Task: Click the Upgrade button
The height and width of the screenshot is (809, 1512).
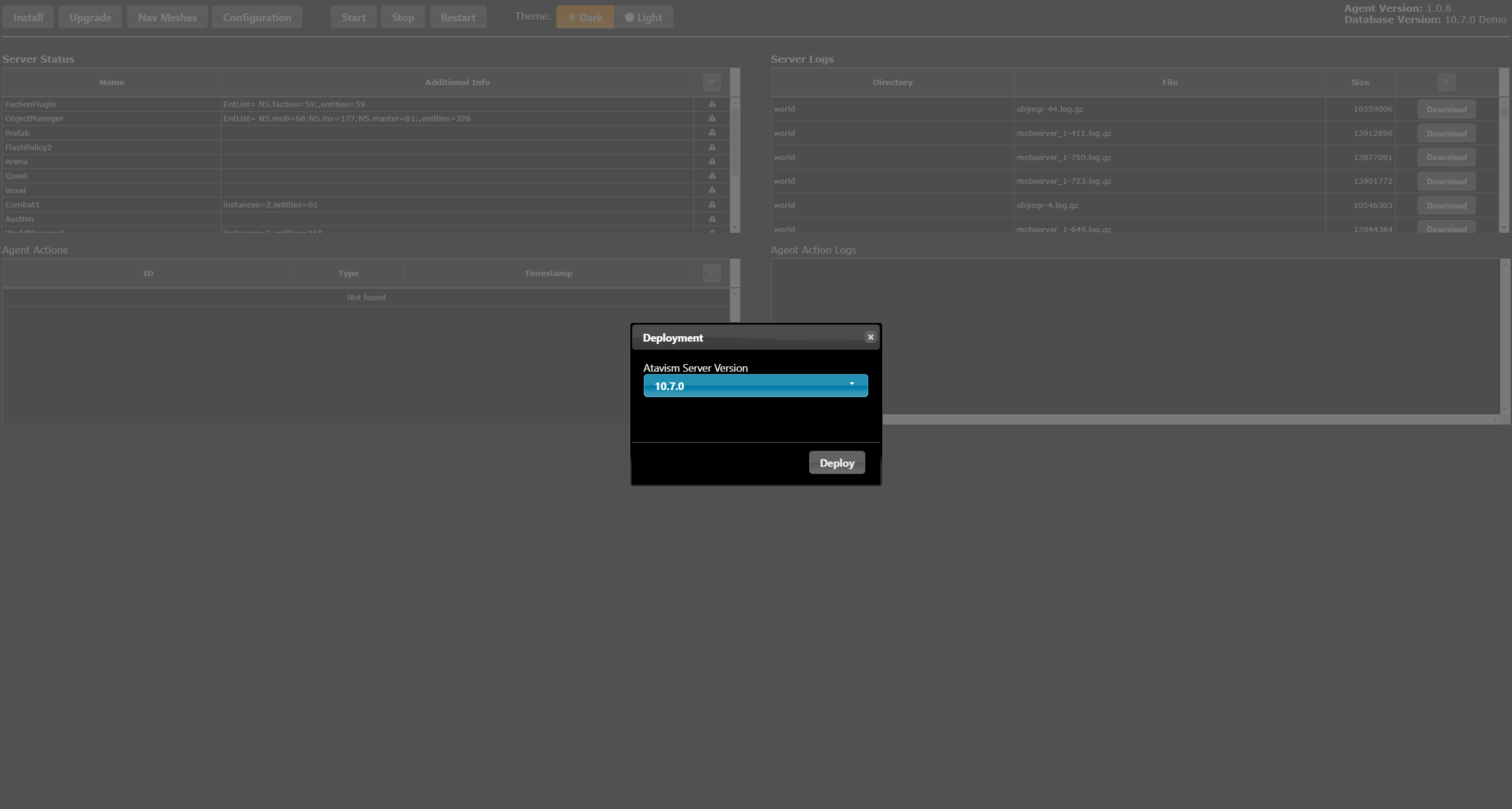Action: [90, 17]
